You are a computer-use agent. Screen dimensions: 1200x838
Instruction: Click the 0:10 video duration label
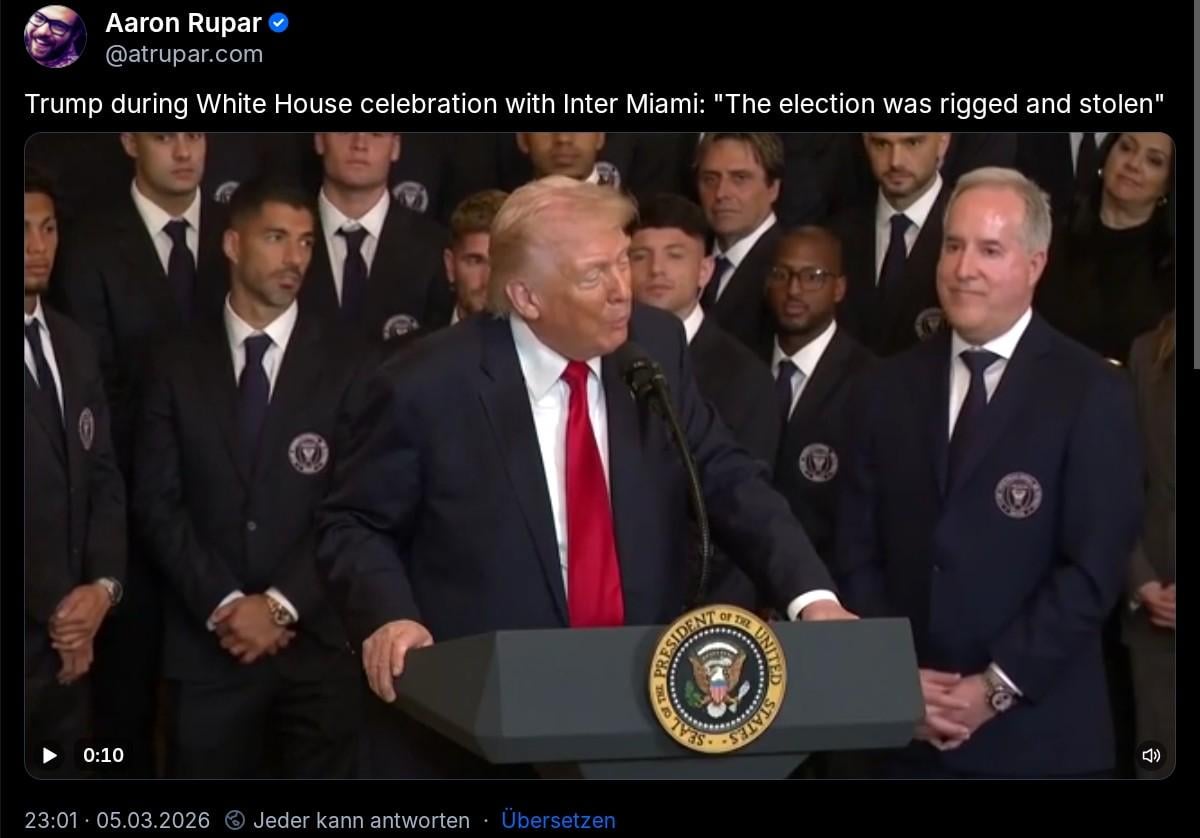pos(104,755)
